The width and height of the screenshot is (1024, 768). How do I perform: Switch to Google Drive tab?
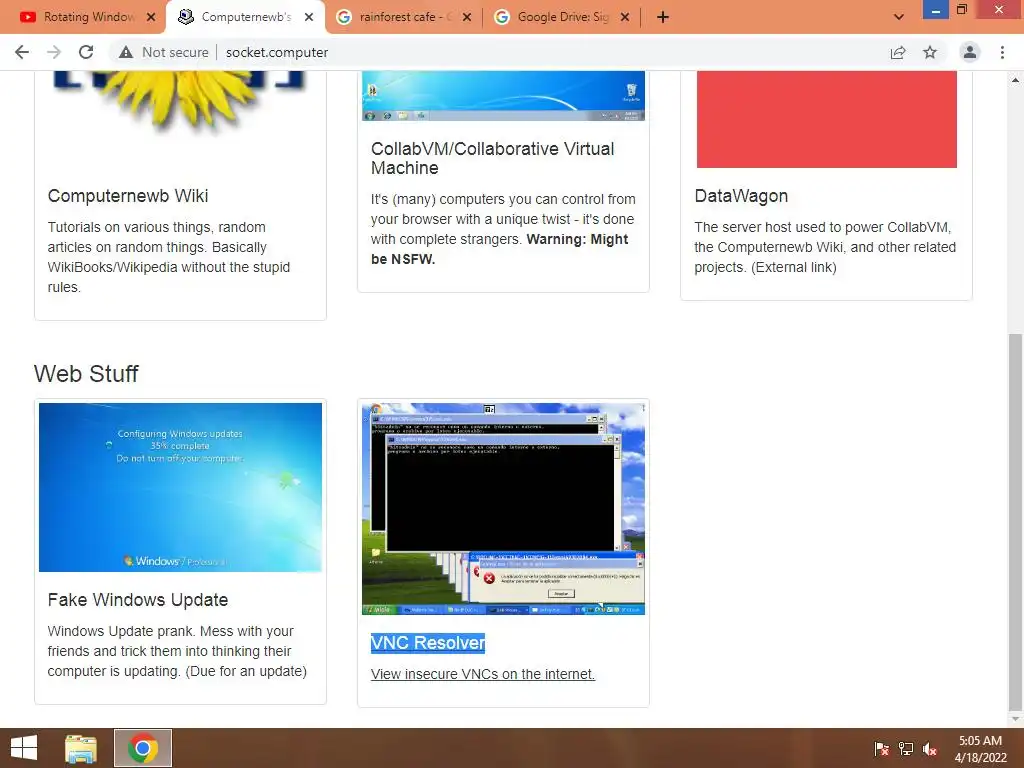pyautogui.click(x=563, y=17)
